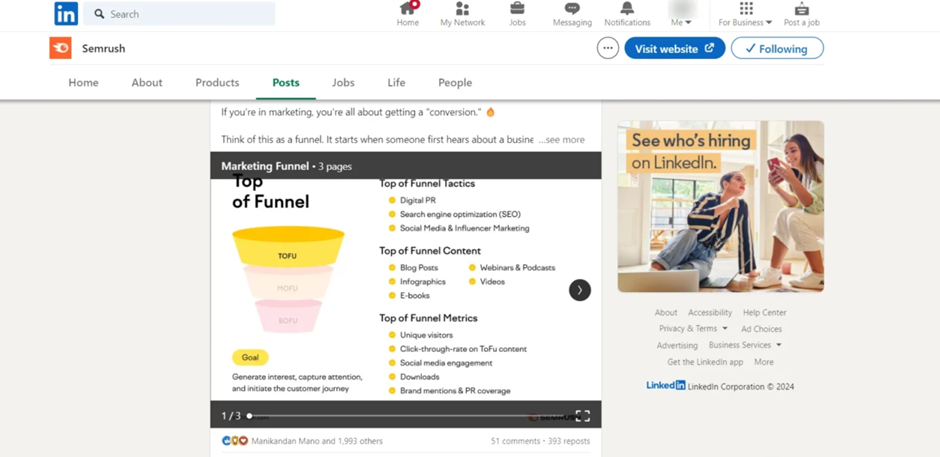Click the Marketing Funnel document title

(x=265, y=166)
